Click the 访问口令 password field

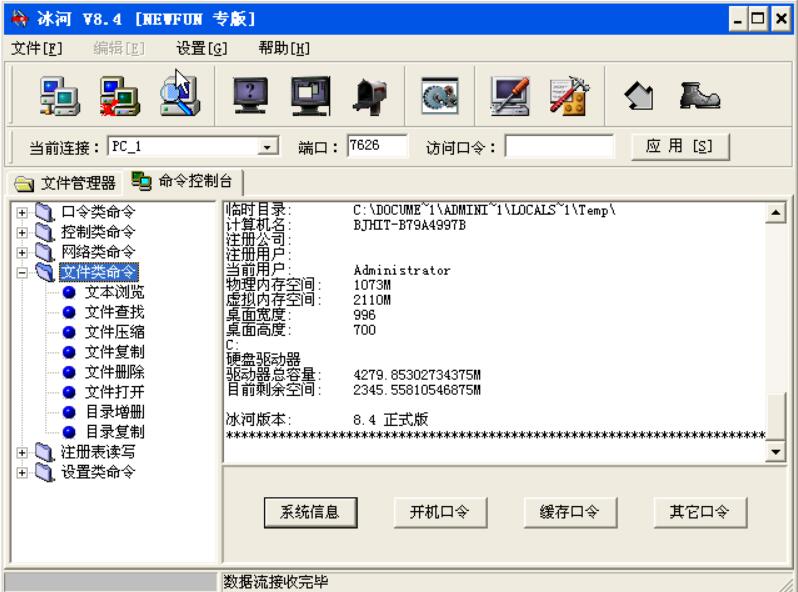point(559,147)
